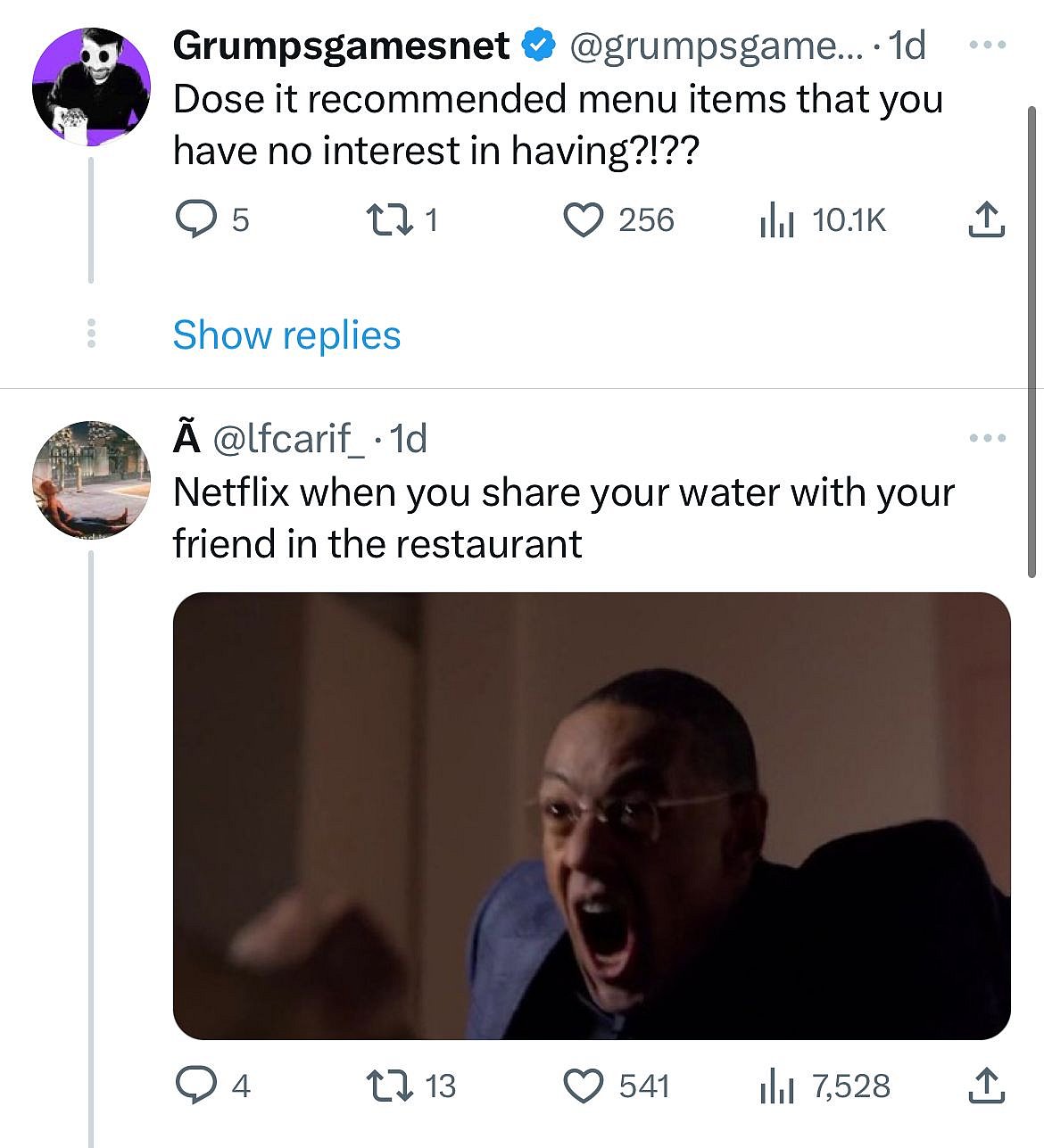Share the Grumpsgamesnet tweet
The image size is (1044, 1148).
(986, 220)
